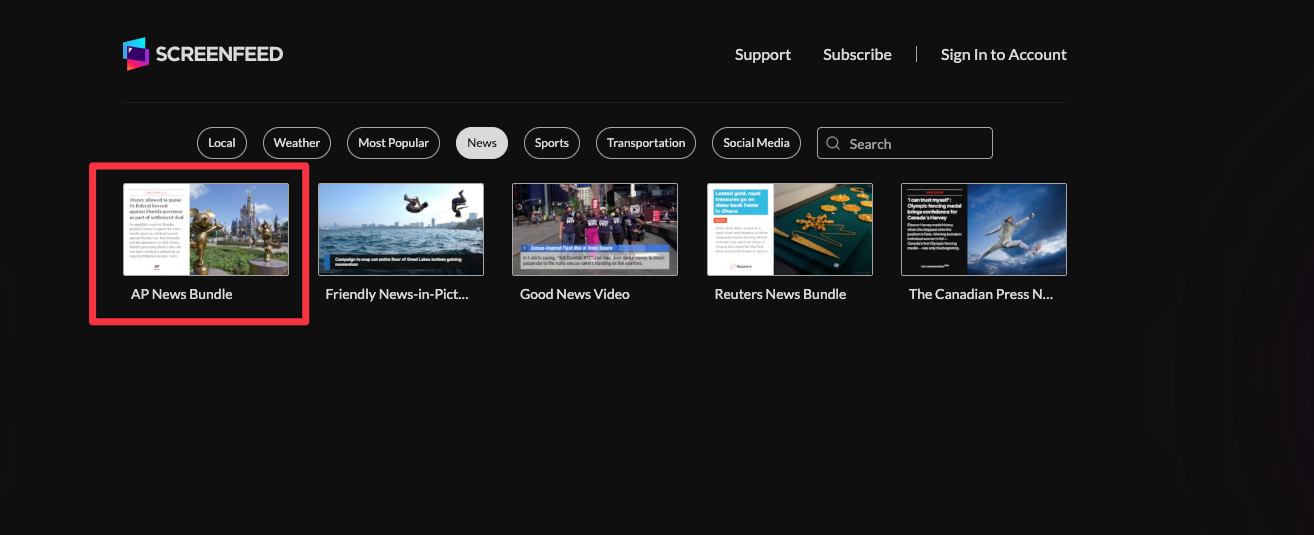
Task: Go to the Subscribe link
Action: 857,55
